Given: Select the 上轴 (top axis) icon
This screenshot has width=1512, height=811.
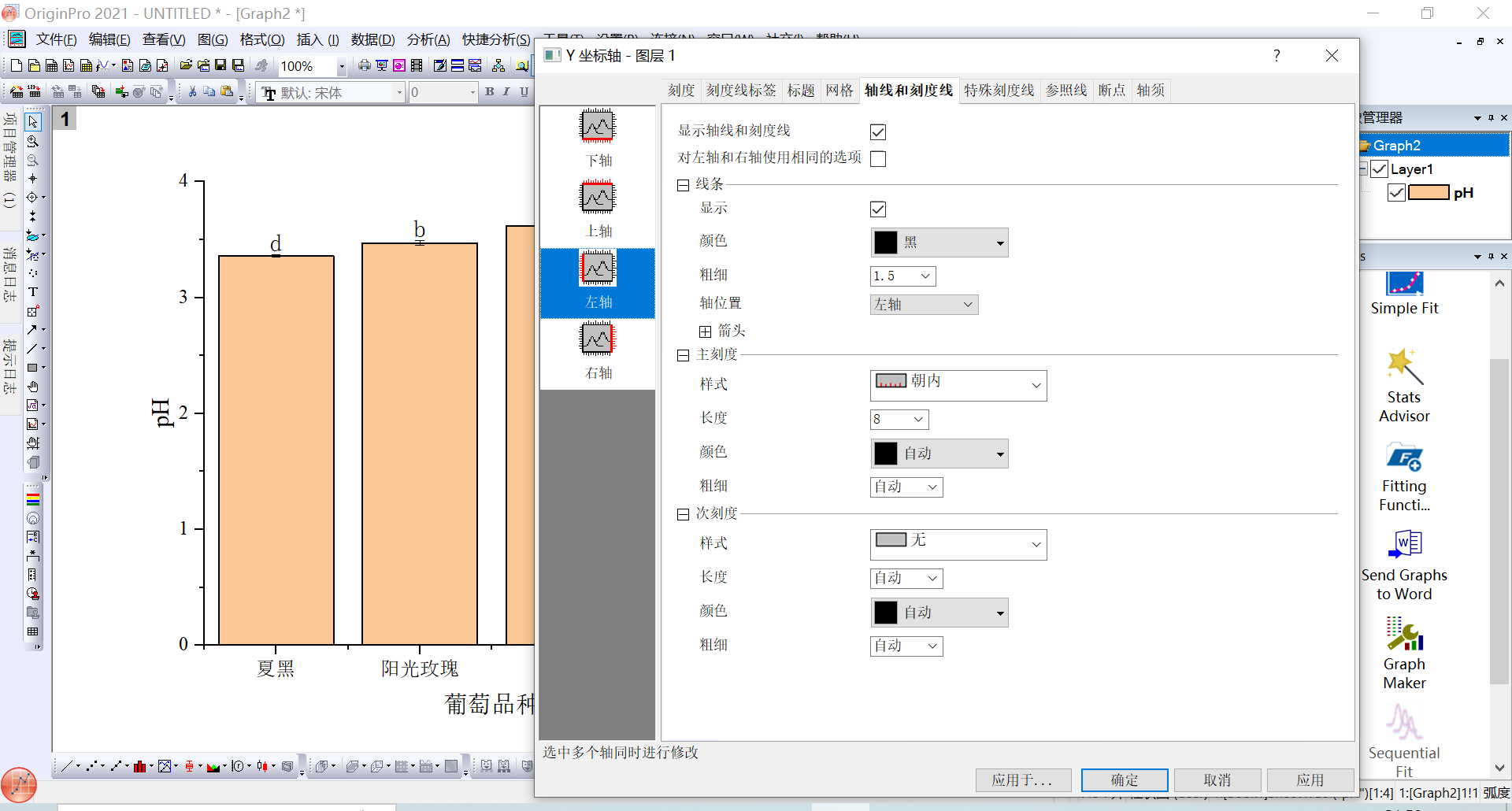Looking at the screenshot, I should [x=598, y=198].
